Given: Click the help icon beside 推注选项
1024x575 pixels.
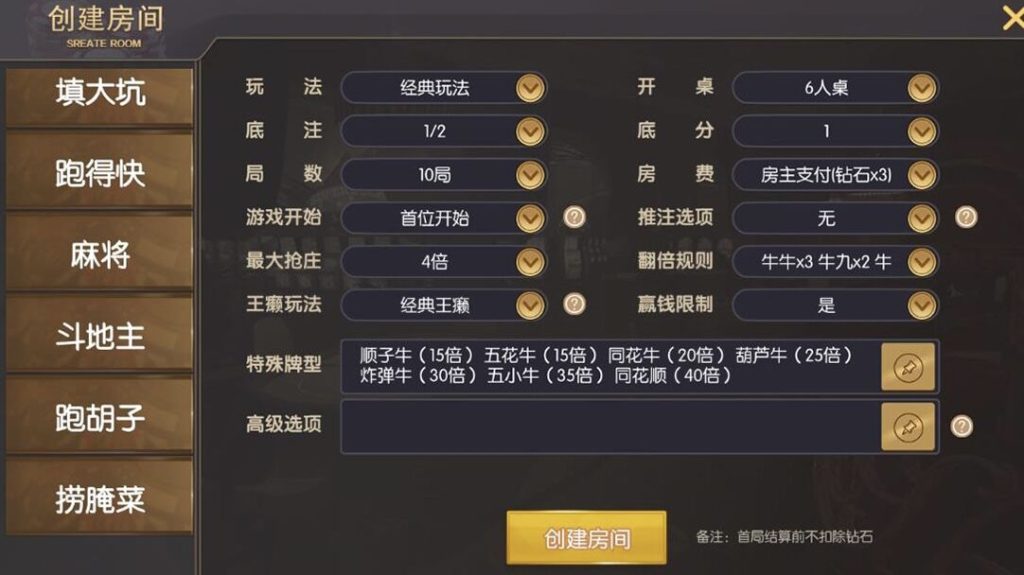Looking at the screenshot, I should pos(965,217).
